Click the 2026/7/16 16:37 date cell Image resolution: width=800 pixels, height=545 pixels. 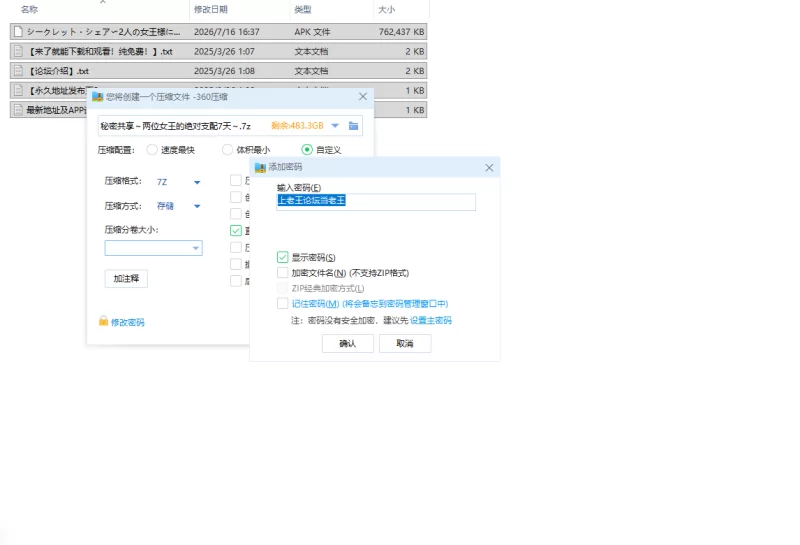click(227, 32)
